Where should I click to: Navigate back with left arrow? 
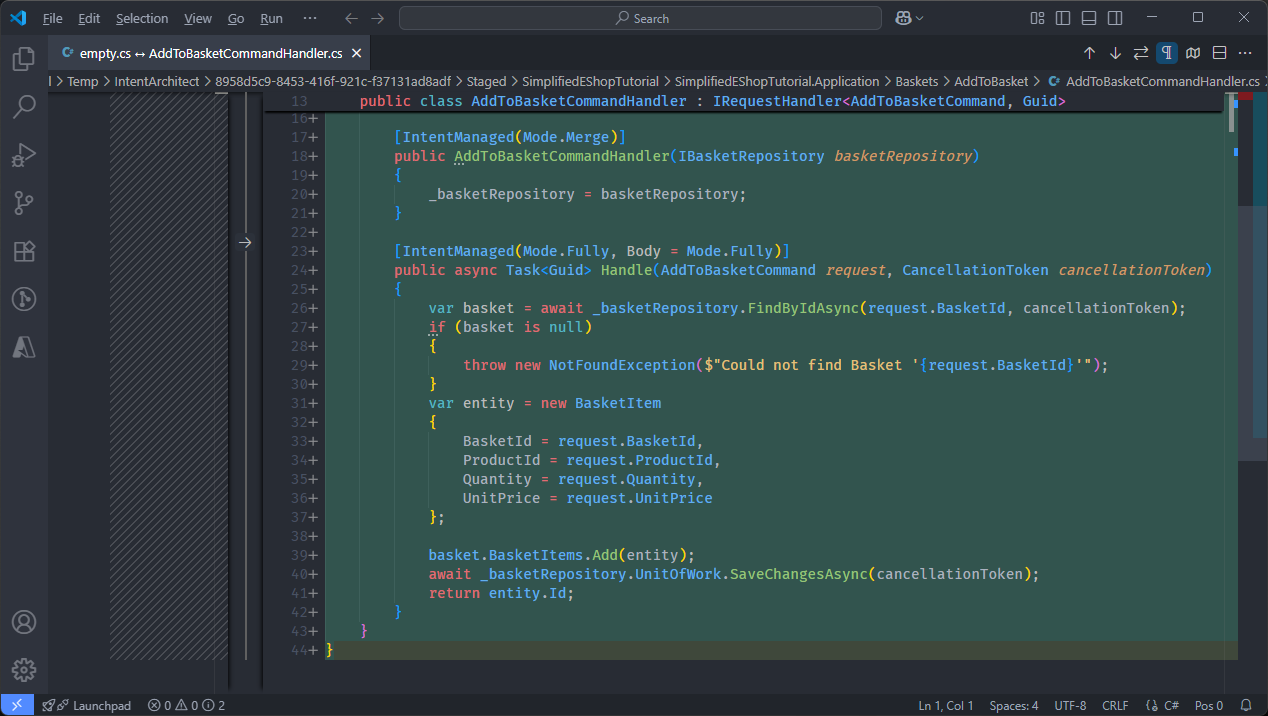[350, 18]
